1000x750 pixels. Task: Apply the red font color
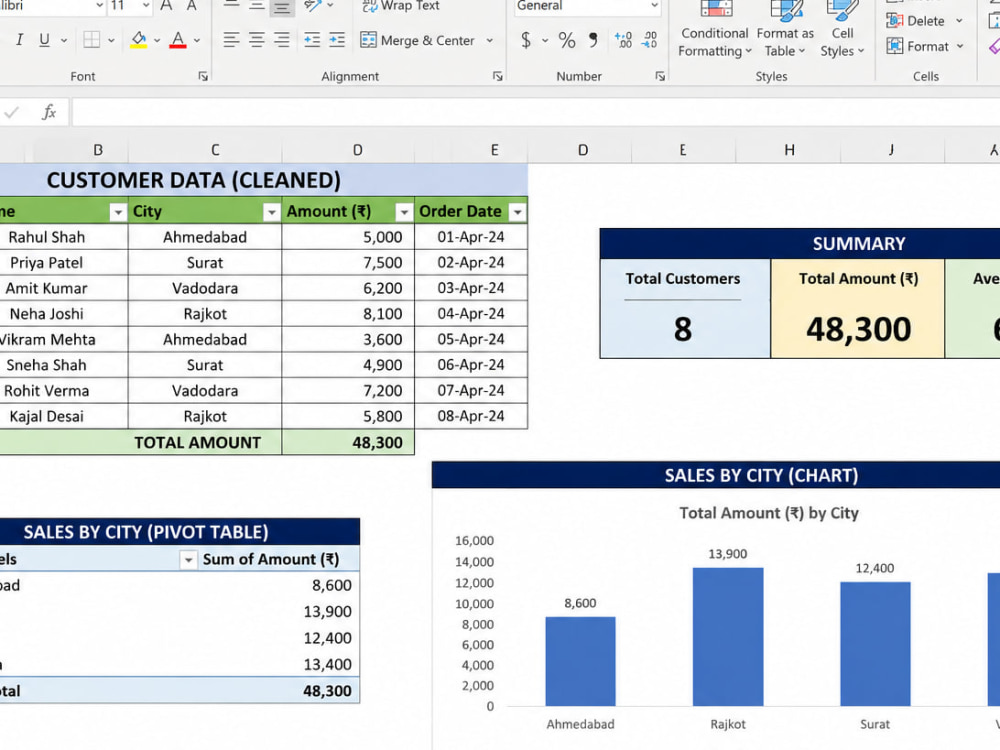pyautogui.click(x=179, y=40)
